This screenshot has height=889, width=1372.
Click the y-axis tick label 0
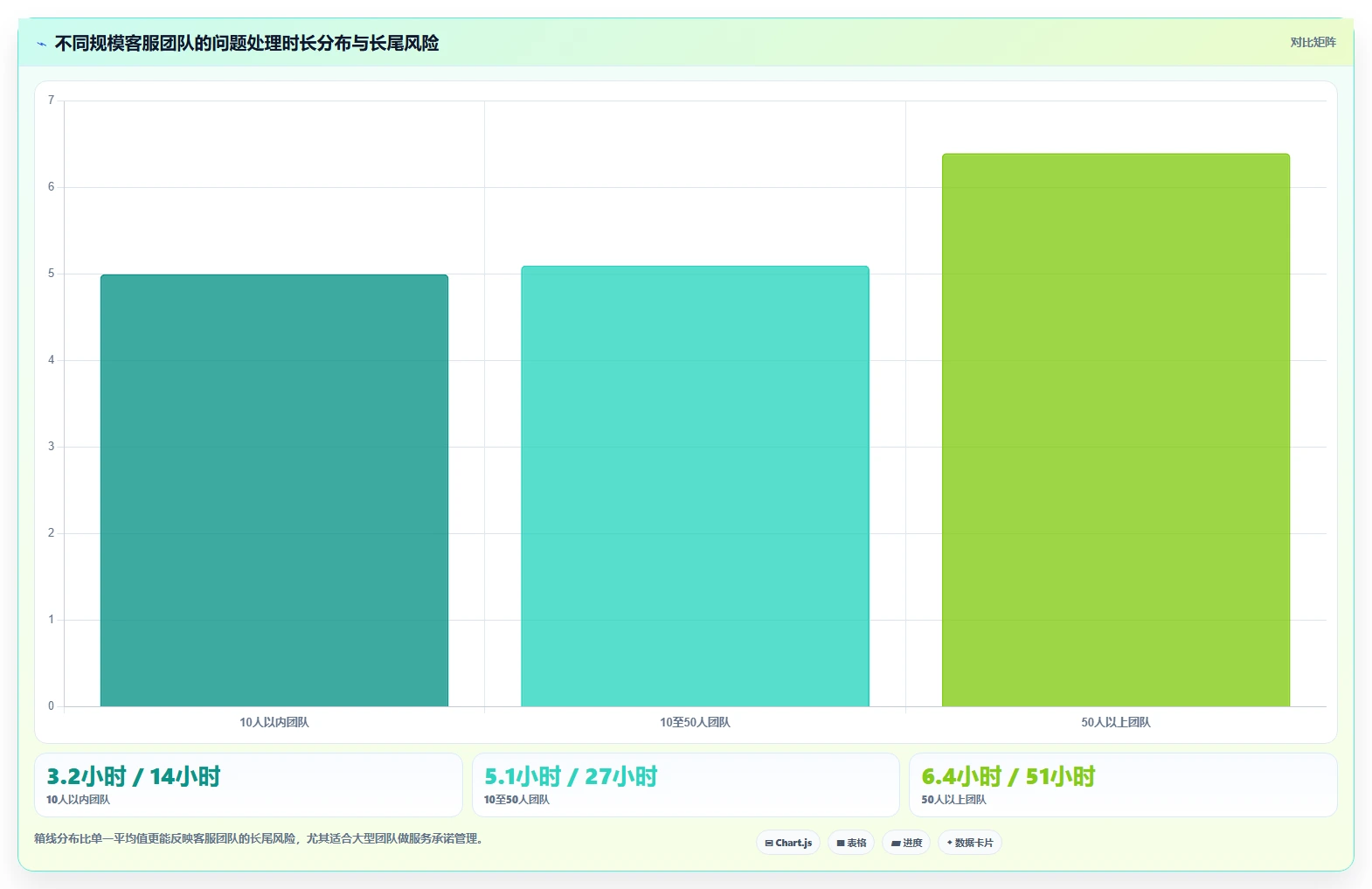coord(51,706)
